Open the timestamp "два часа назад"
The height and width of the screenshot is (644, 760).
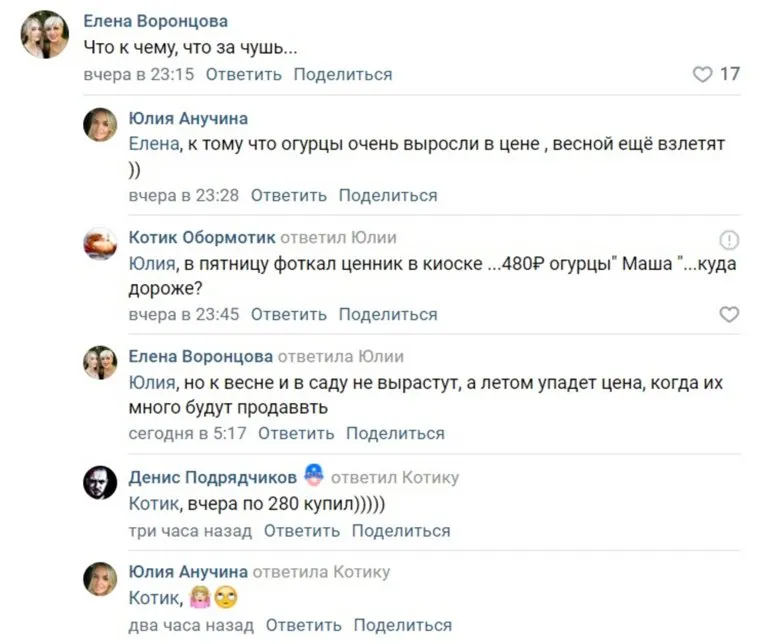pyautogui.click(x=191, y=625)
